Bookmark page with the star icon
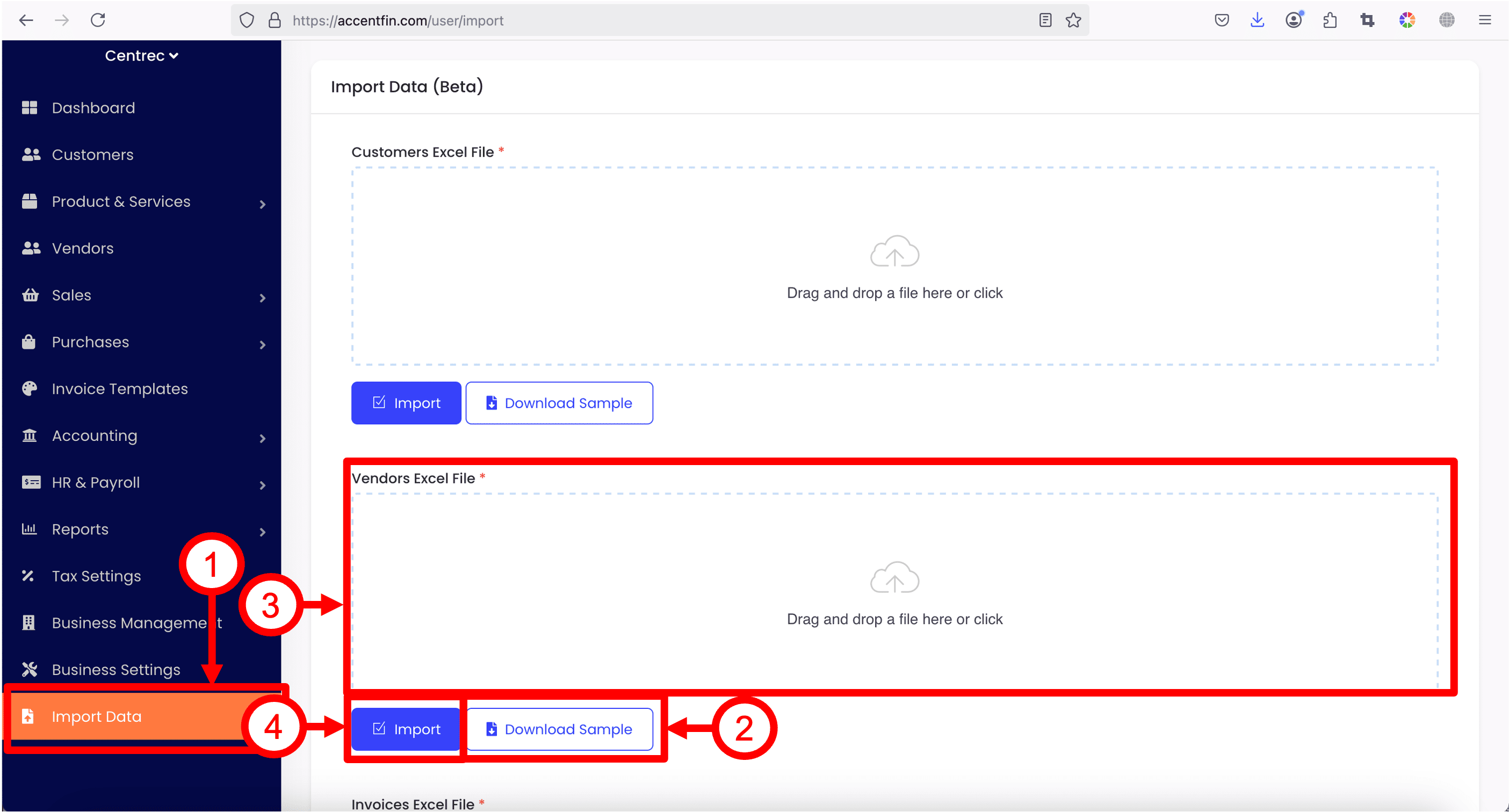This screenshot has width=1509, height=812. pos(1073,20)
